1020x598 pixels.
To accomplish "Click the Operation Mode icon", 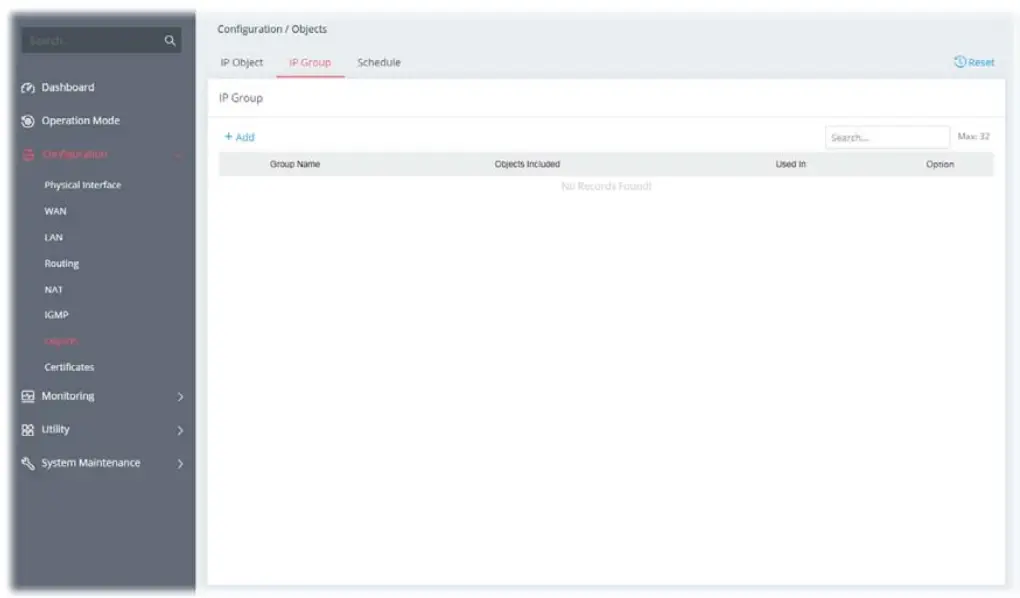I will coord(27,121).
